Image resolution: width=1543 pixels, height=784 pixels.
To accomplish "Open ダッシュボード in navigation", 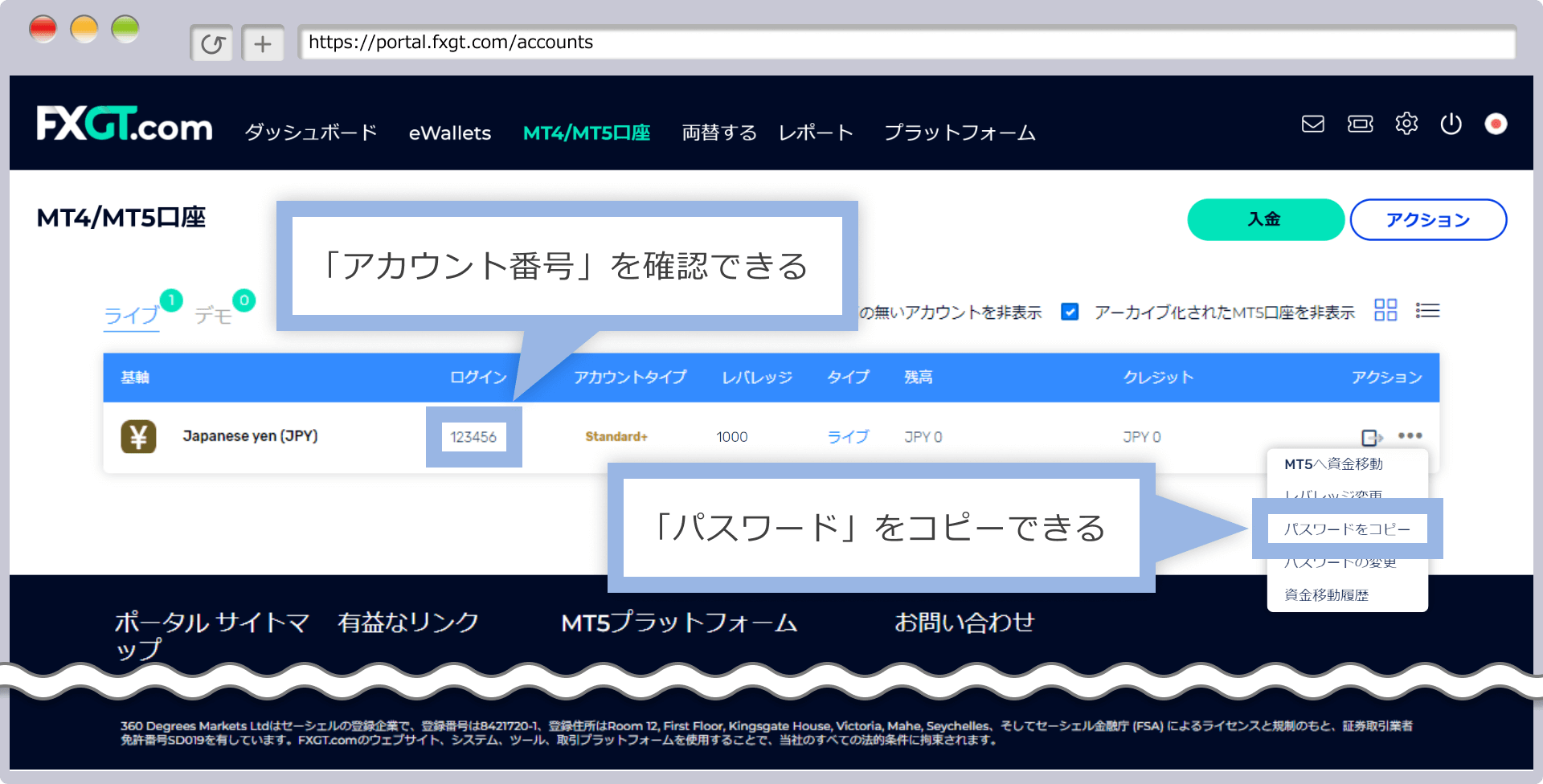I will point(311,133).
